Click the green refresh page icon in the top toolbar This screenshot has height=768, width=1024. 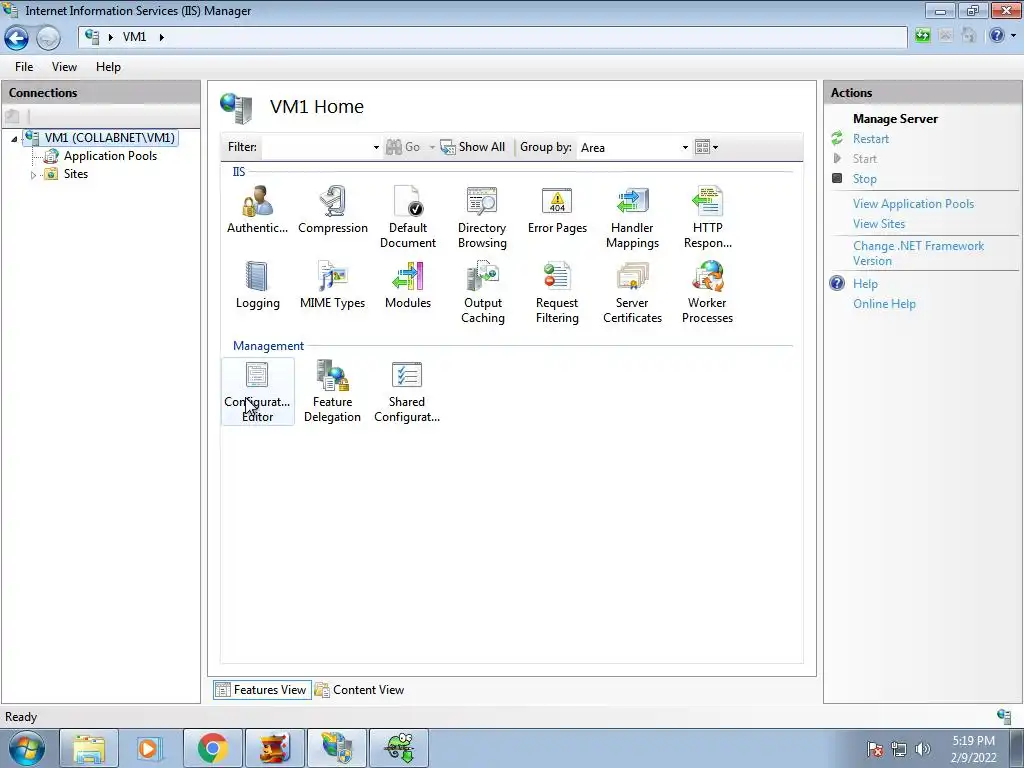pos(922,35)
